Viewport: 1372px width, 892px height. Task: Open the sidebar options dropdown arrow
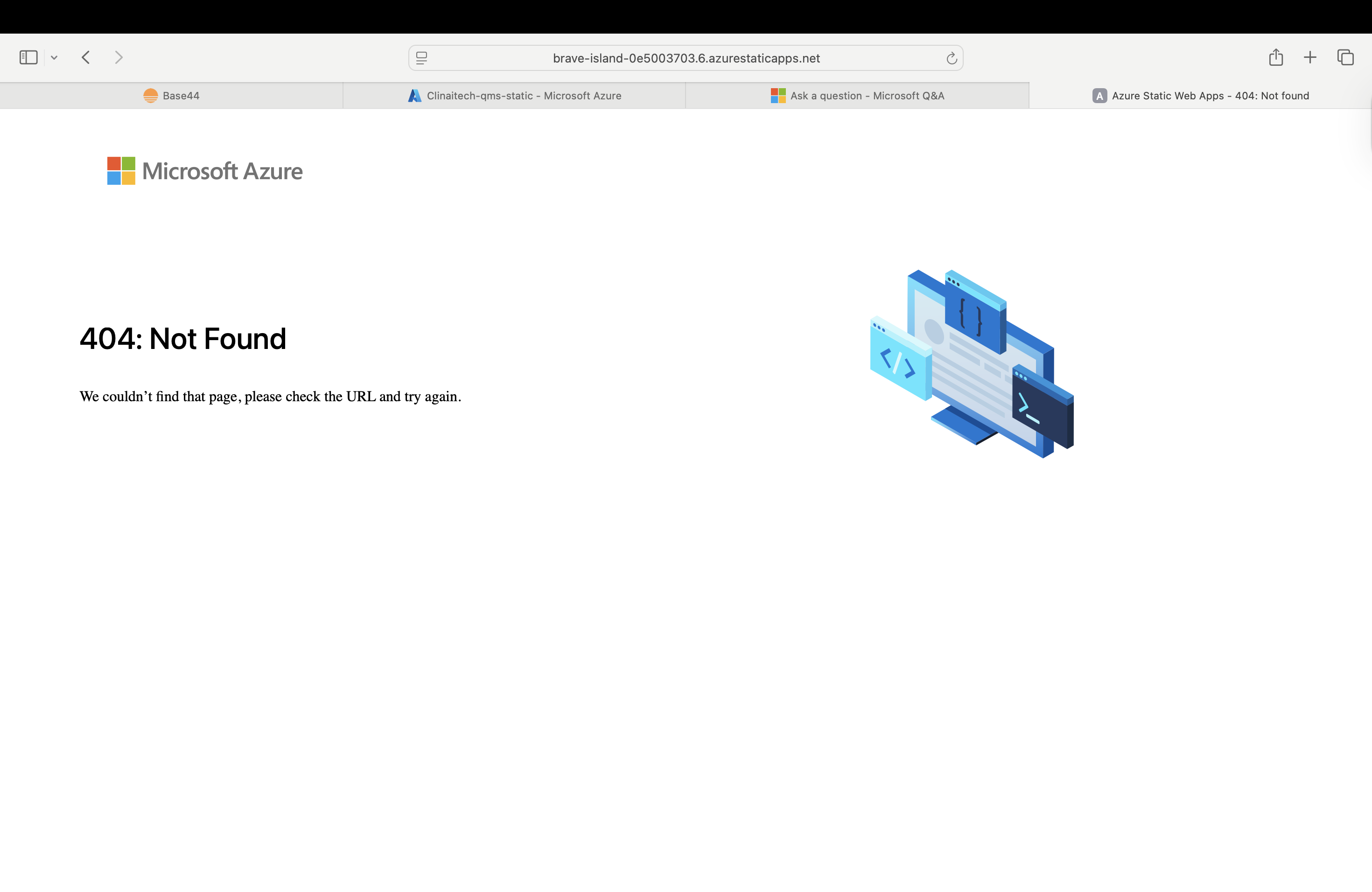54,58
